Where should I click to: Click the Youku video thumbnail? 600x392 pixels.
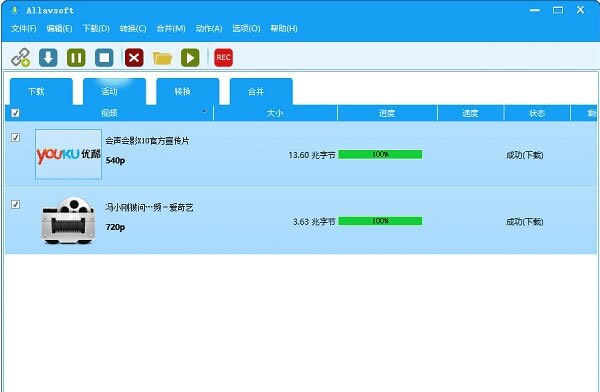coord(68,154)
